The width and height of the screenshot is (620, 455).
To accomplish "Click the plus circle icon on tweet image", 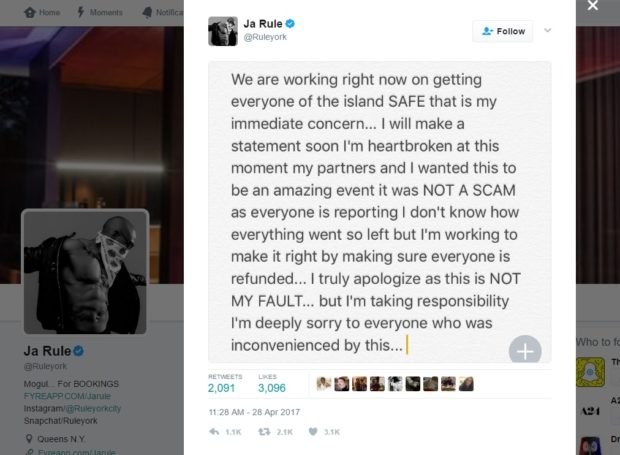I will 525,350.
